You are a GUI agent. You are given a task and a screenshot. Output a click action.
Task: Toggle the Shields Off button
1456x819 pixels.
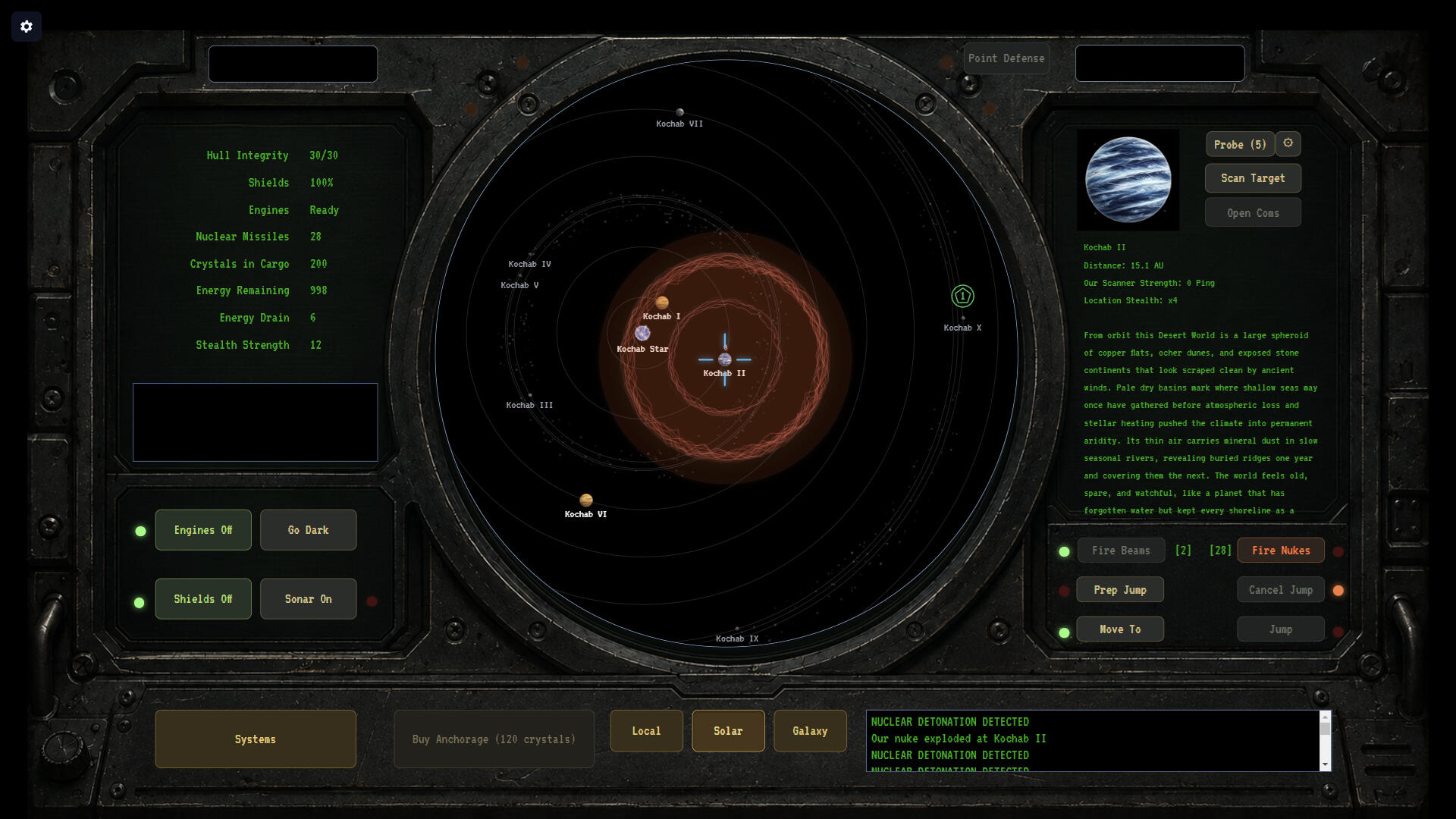point(203,599)
